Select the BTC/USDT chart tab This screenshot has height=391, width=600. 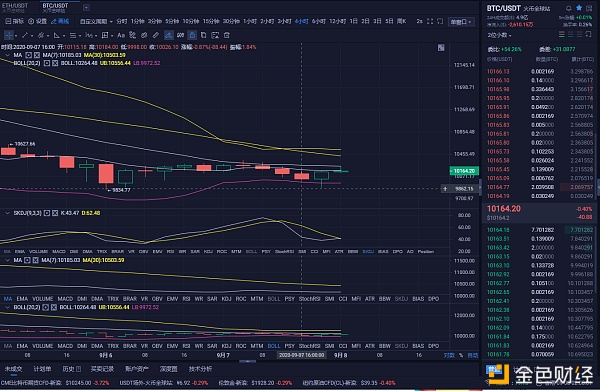55,8
